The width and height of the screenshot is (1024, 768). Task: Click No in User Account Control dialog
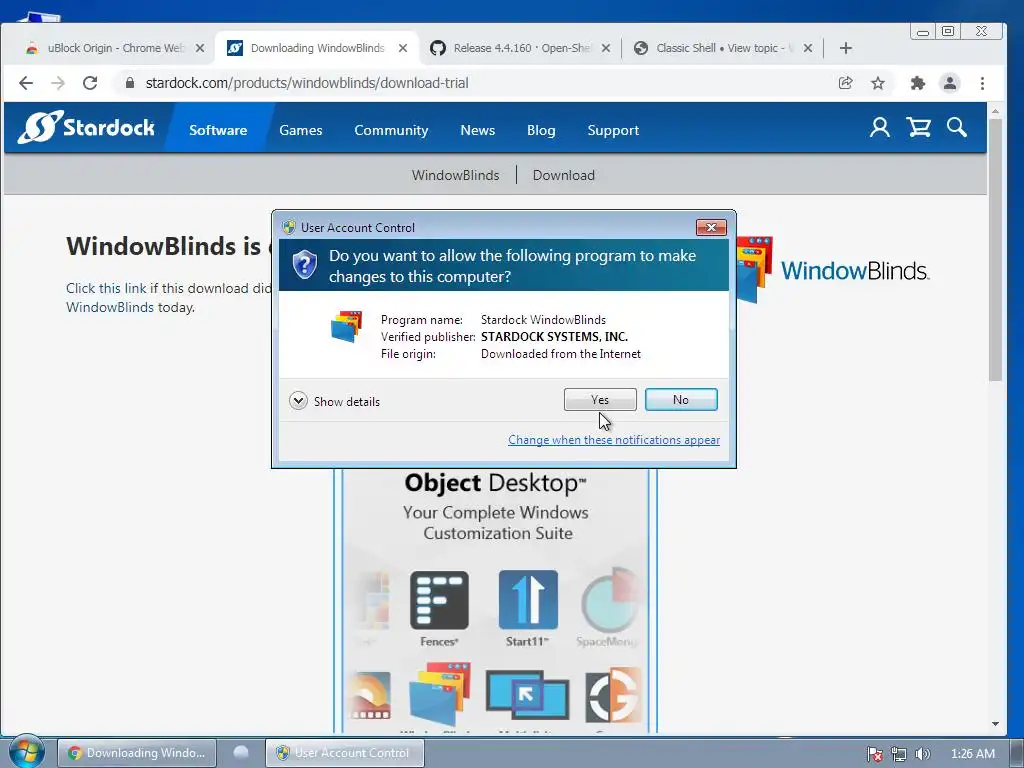pos(680,400)
